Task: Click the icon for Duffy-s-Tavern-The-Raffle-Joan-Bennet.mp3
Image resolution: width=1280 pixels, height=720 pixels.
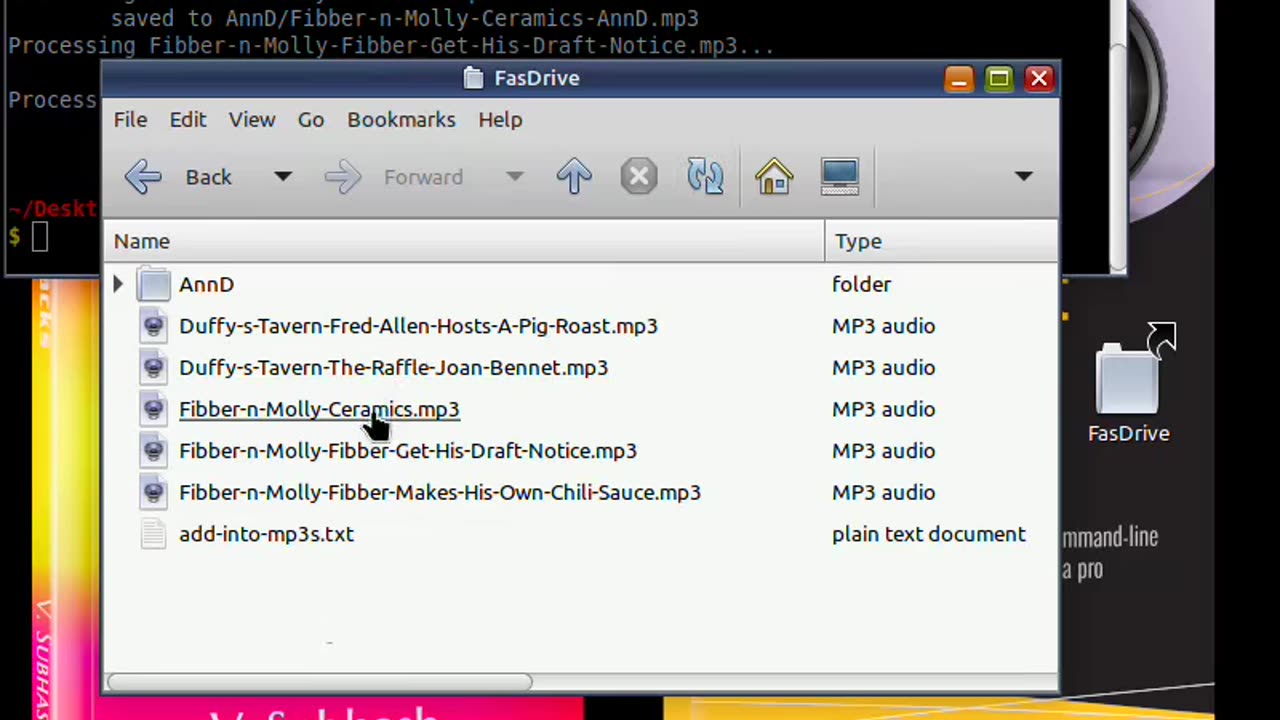Action: pos(153,368)
